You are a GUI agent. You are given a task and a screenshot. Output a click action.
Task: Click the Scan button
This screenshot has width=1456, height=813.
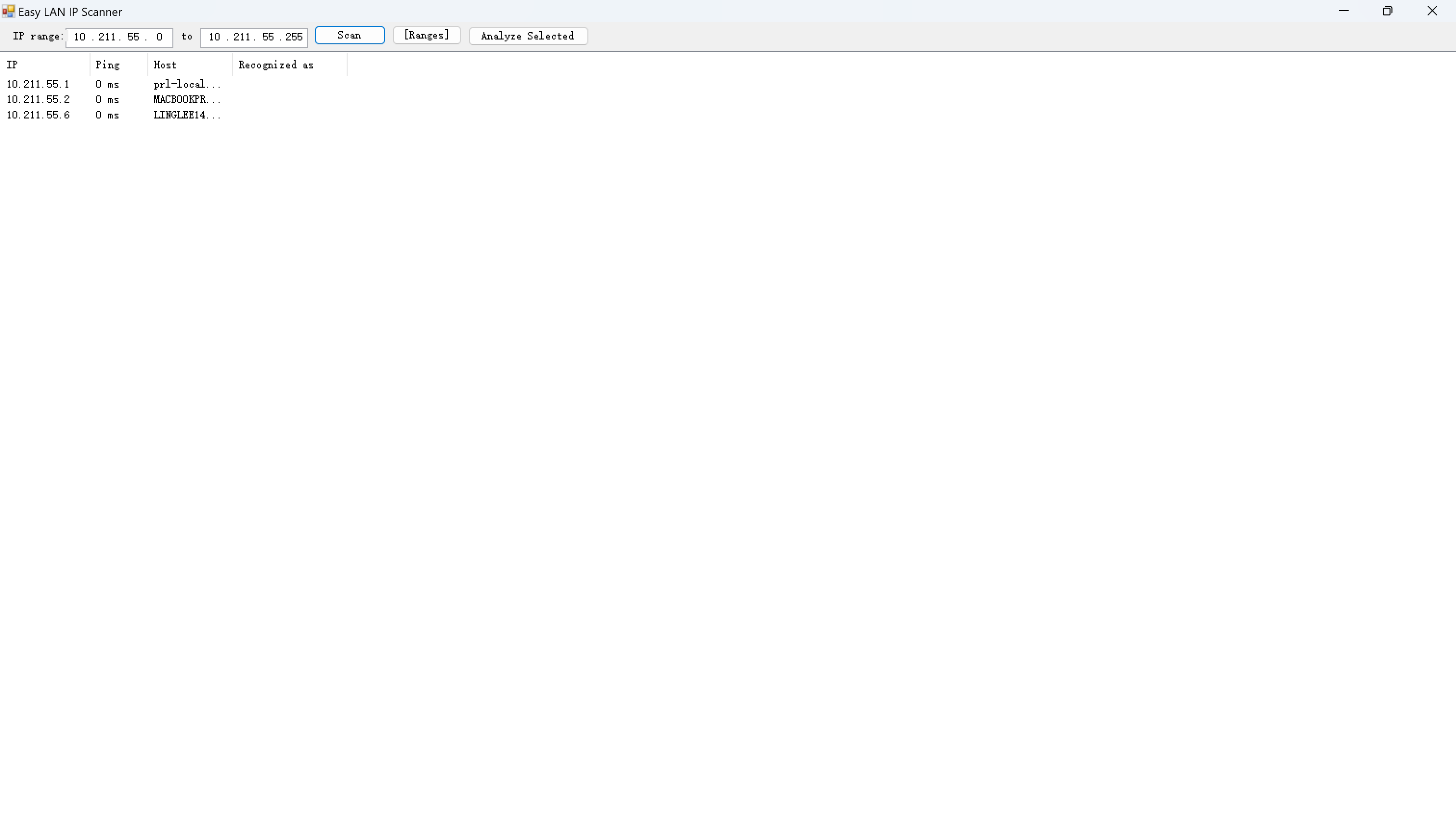click(349, 35)
